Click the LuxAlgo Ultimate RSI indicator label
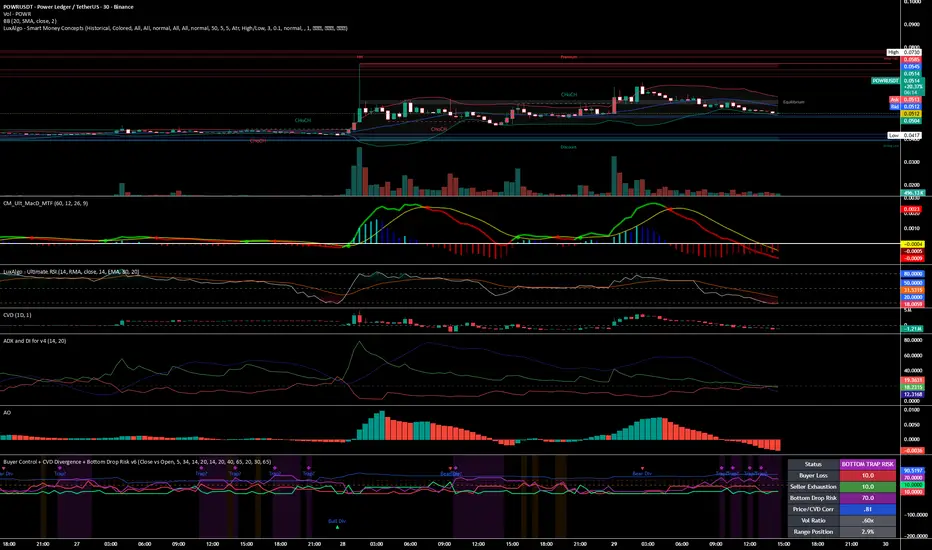Viewport: 932px width, 550px height. 71,272
